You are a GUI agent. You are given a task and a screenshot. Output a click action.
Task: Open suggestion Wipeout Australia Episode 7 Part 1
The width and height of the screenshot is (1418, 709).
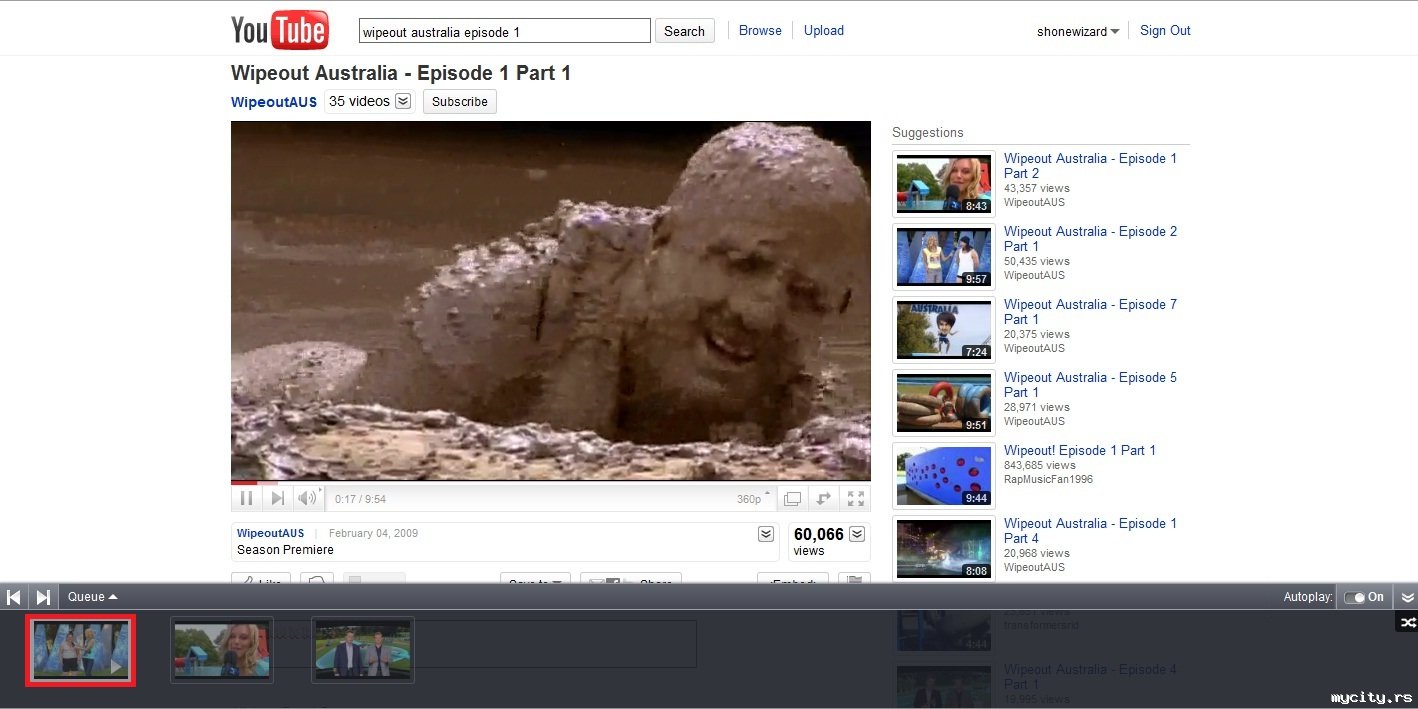pos(1090,311)
